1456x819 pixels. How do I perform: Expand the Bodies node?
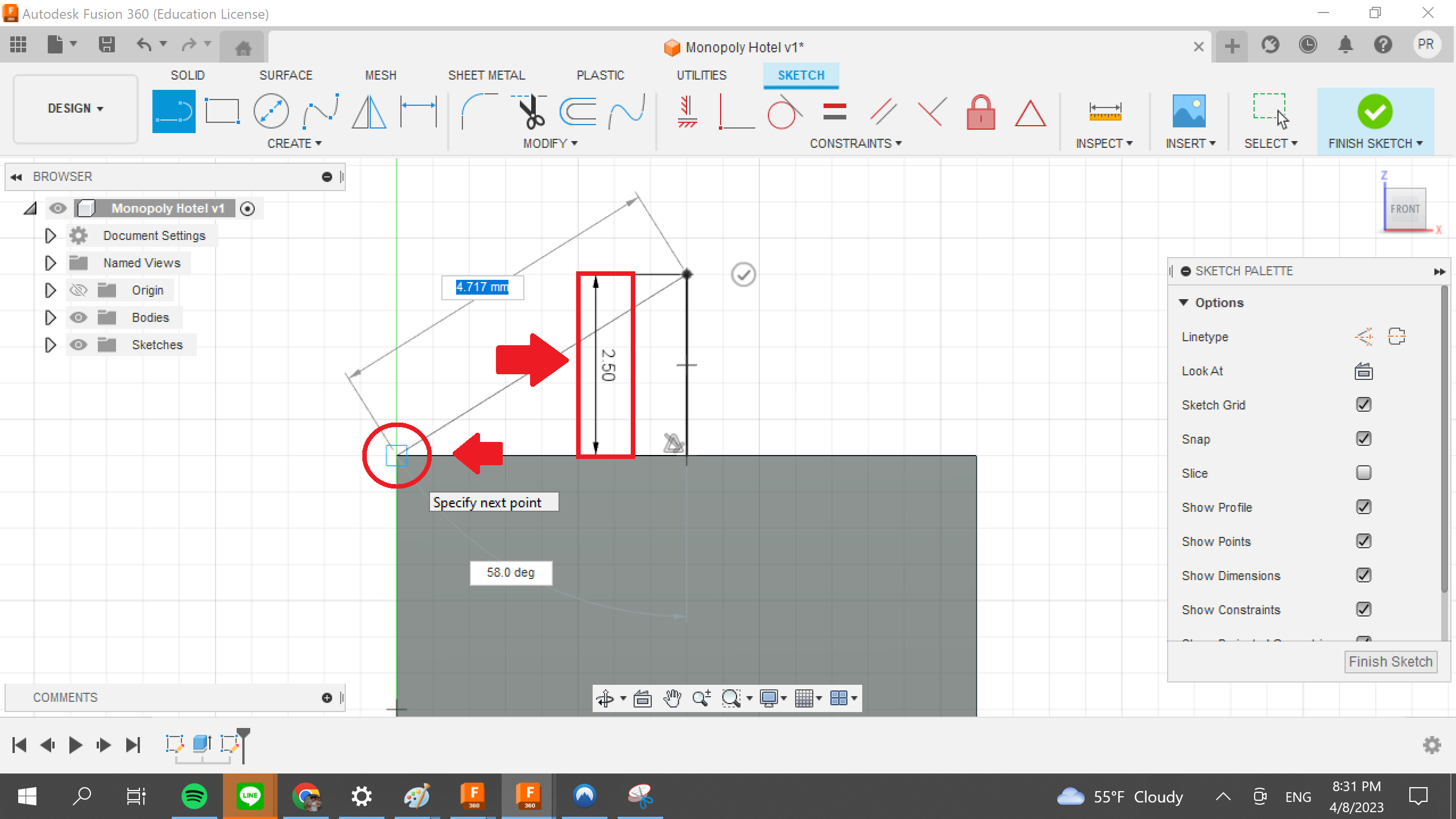pyautogui.click(x=50, y=317)
